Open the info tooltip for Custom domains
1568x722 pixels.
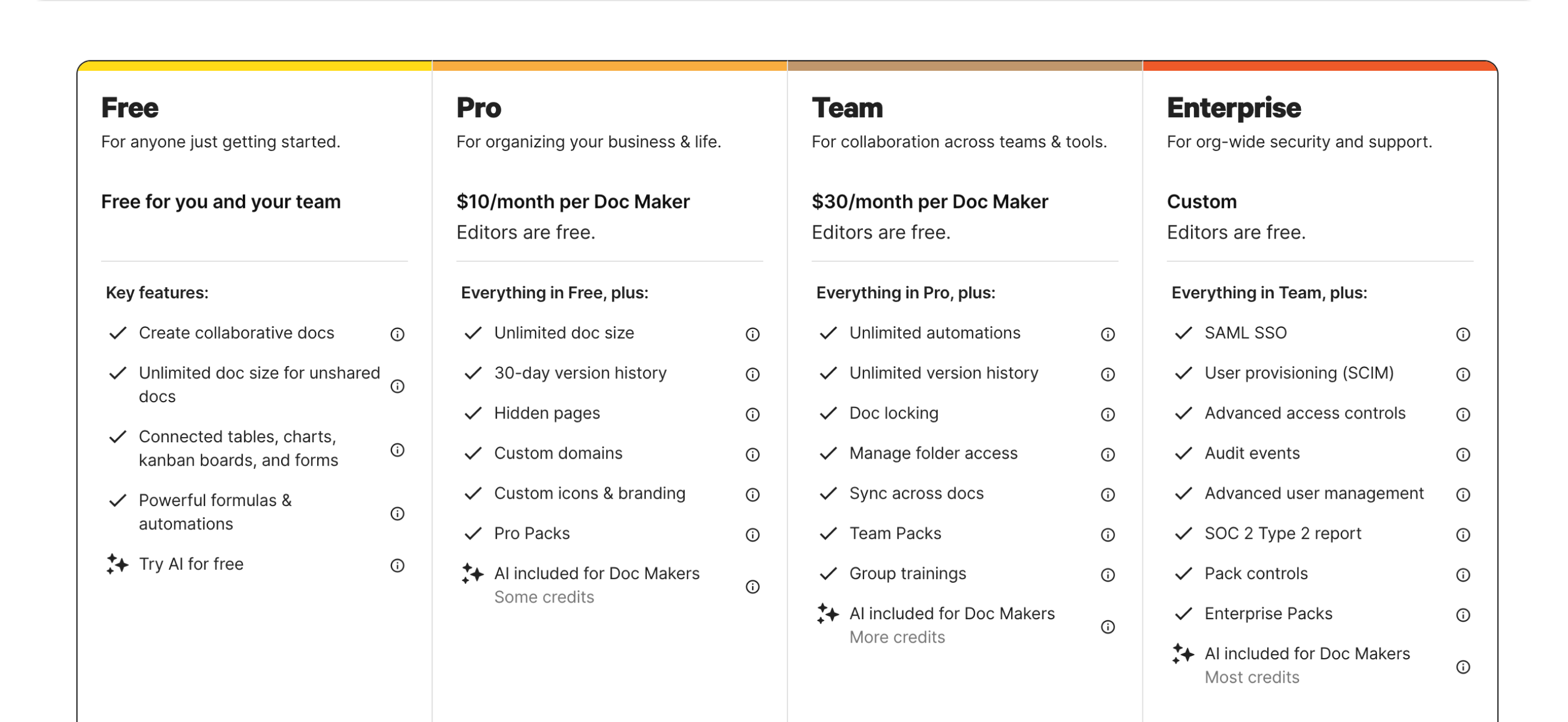coord(753,454)
